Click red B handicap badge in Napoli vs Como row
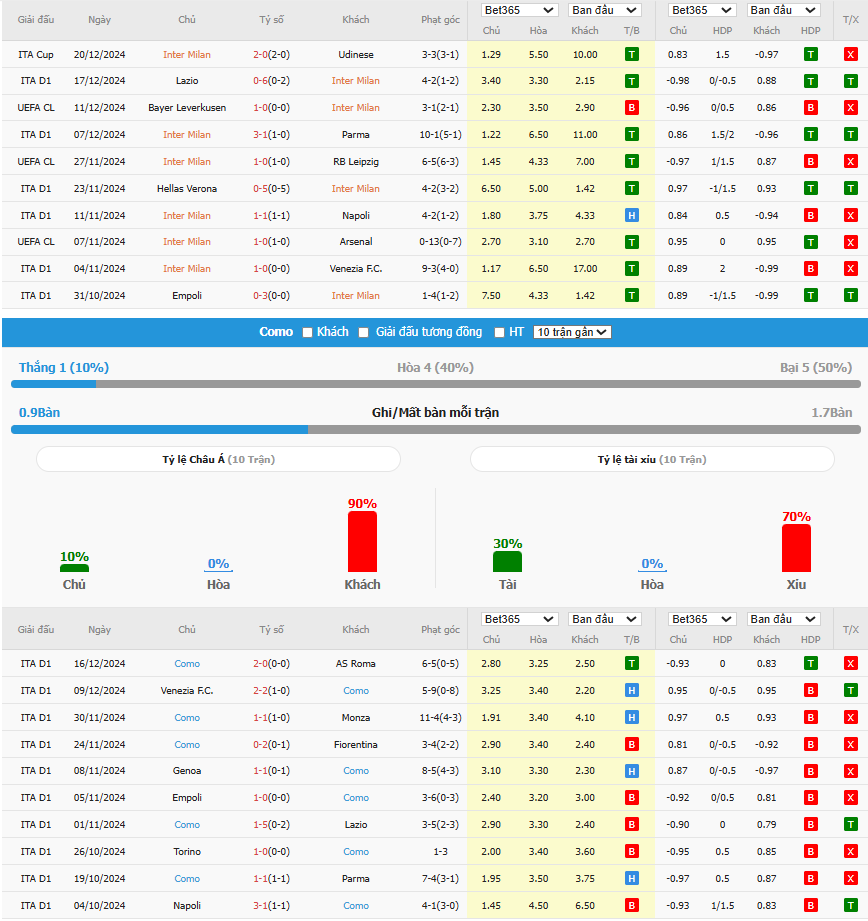Viewport: 868px width, 921px height. click(810, 906)
